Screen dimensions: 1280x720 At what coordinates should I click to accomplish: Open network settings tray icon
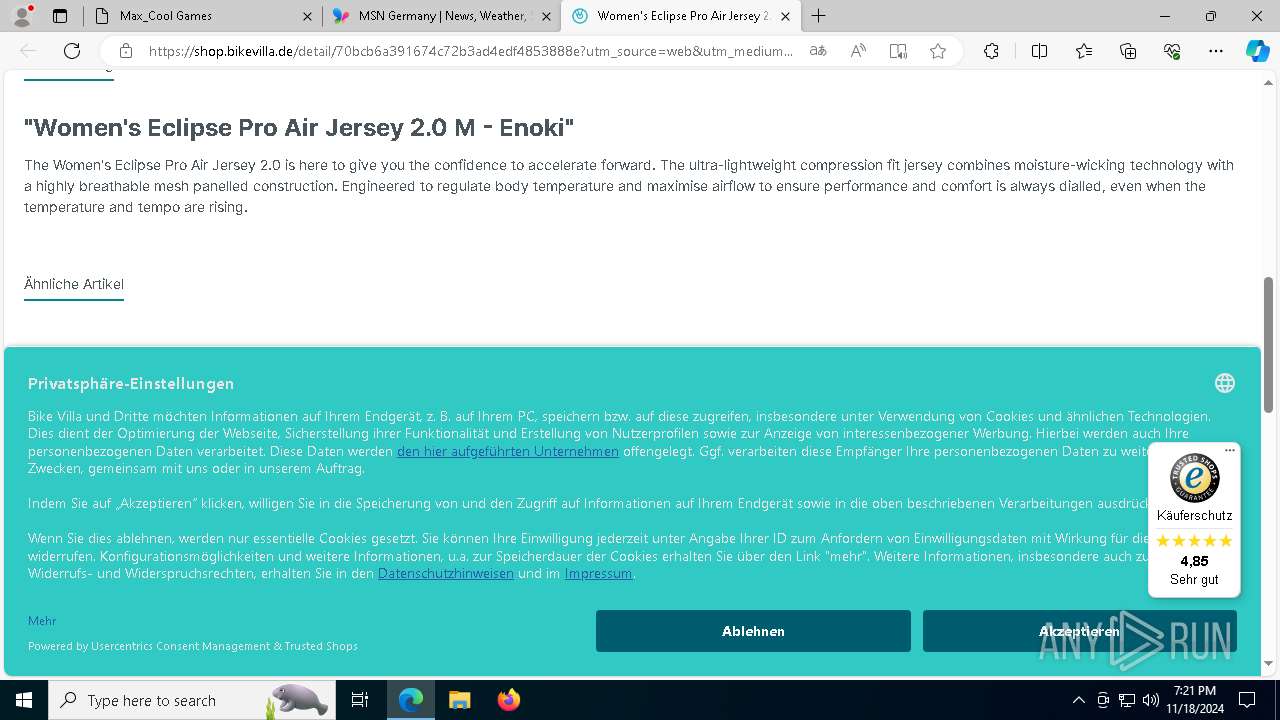[x=1127, y=700]
